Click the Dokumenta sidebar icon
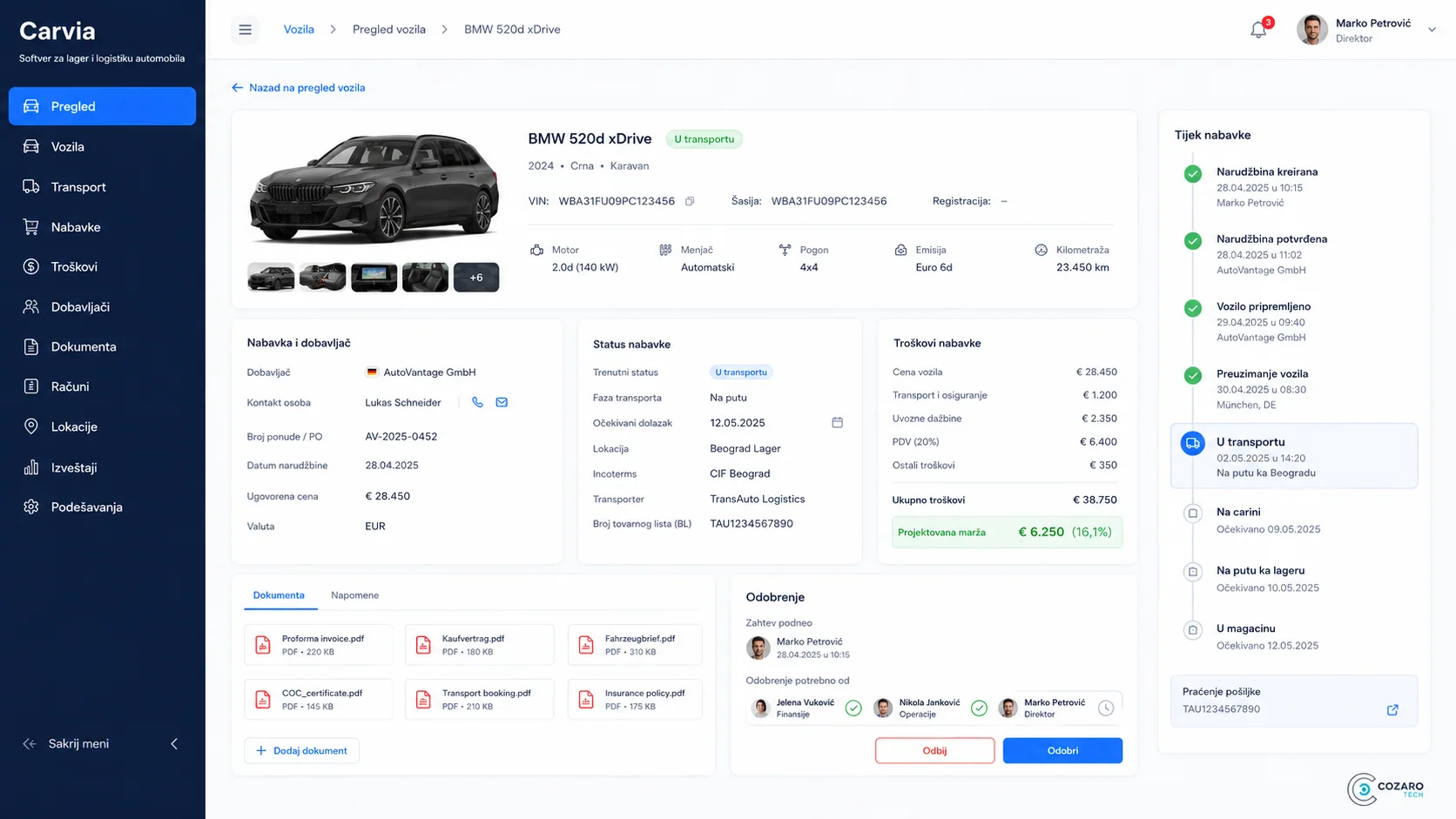1456x819 pixels. coord(31,346)
